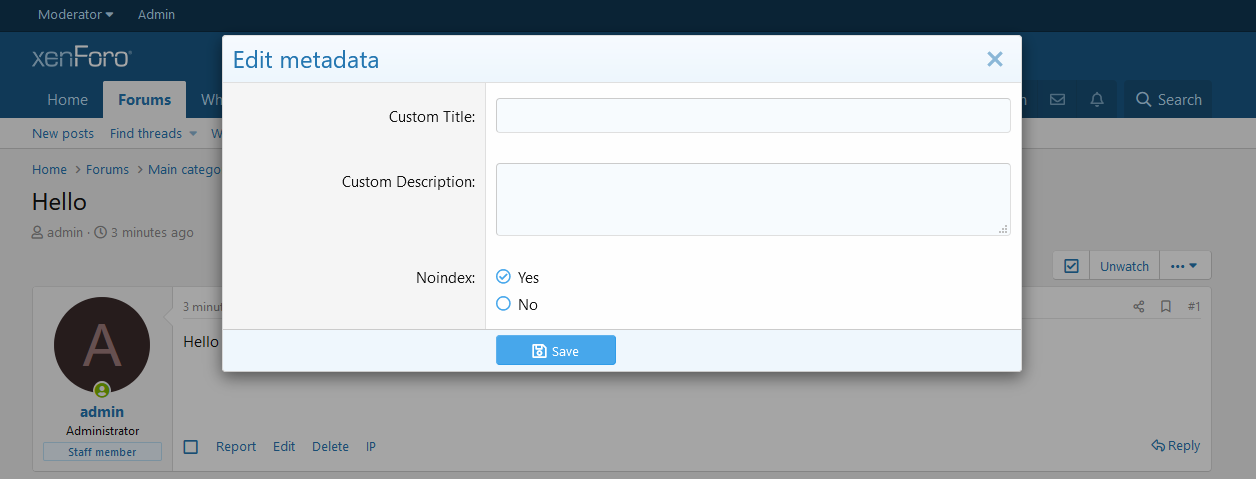The width and height of the screenshot is (1256, 479).
Task: Close the Edit metadata dialog
Action: tap(994, 59)
